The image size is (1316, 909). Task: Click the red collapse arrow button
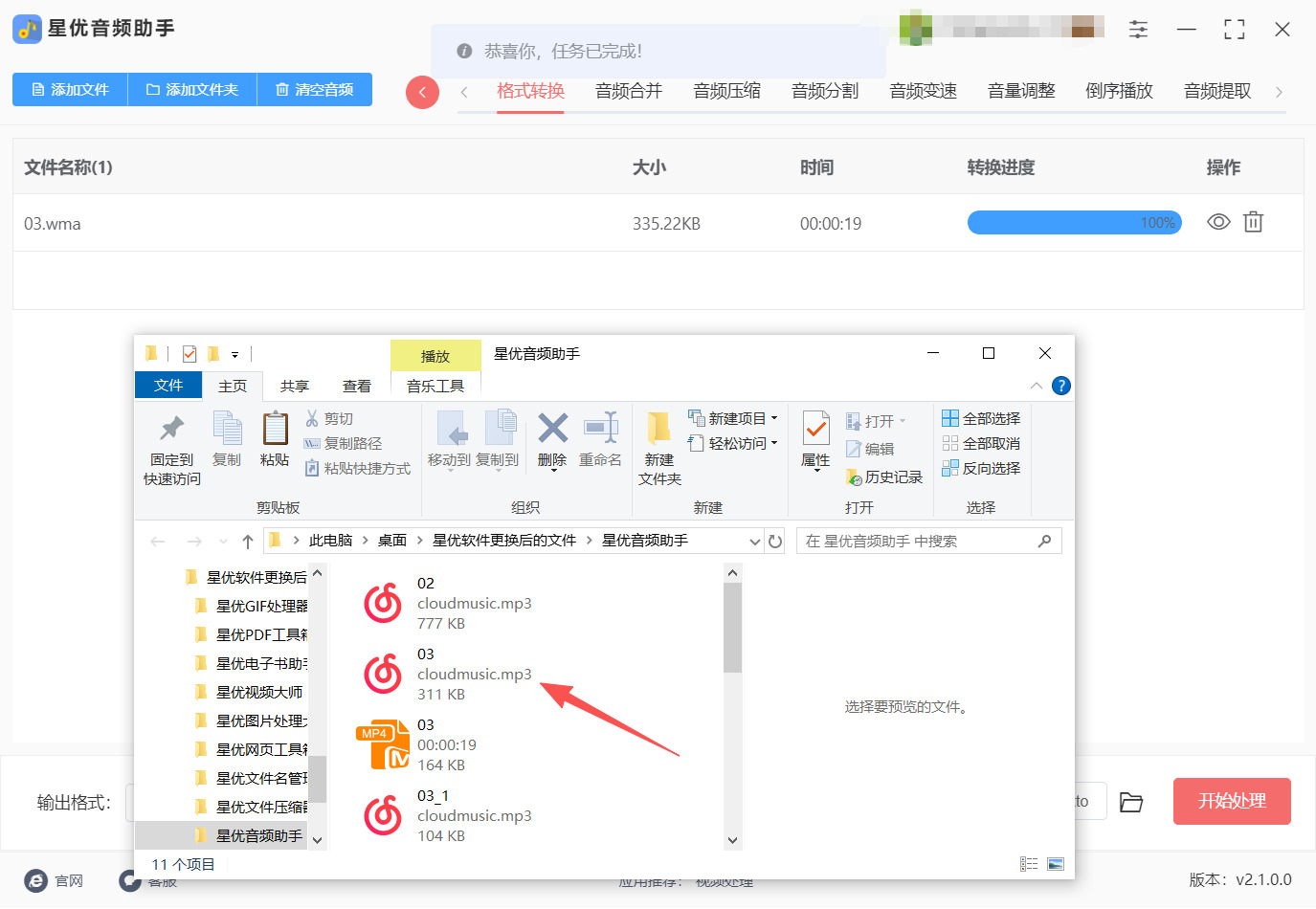click(422, 92)
